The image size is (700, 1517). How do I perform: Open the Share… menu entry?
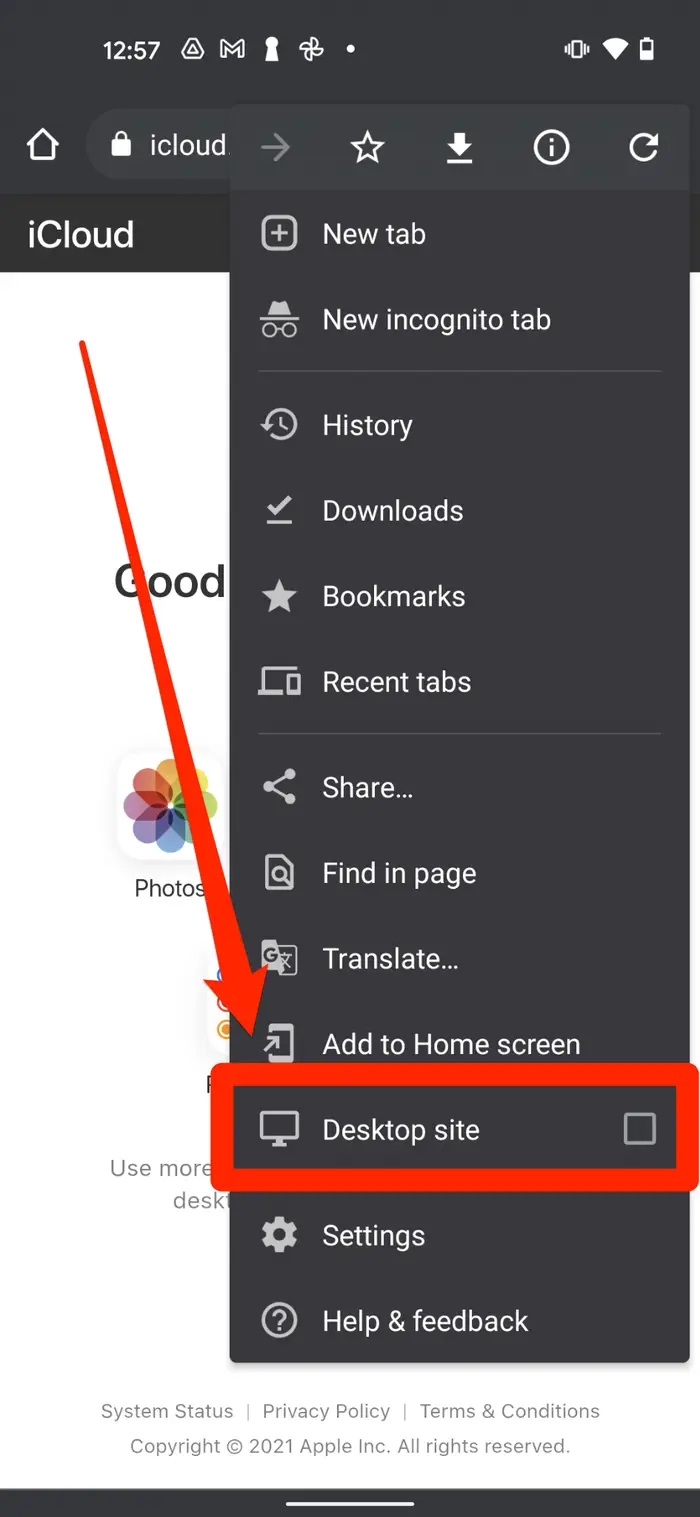(x=460, y=788)
